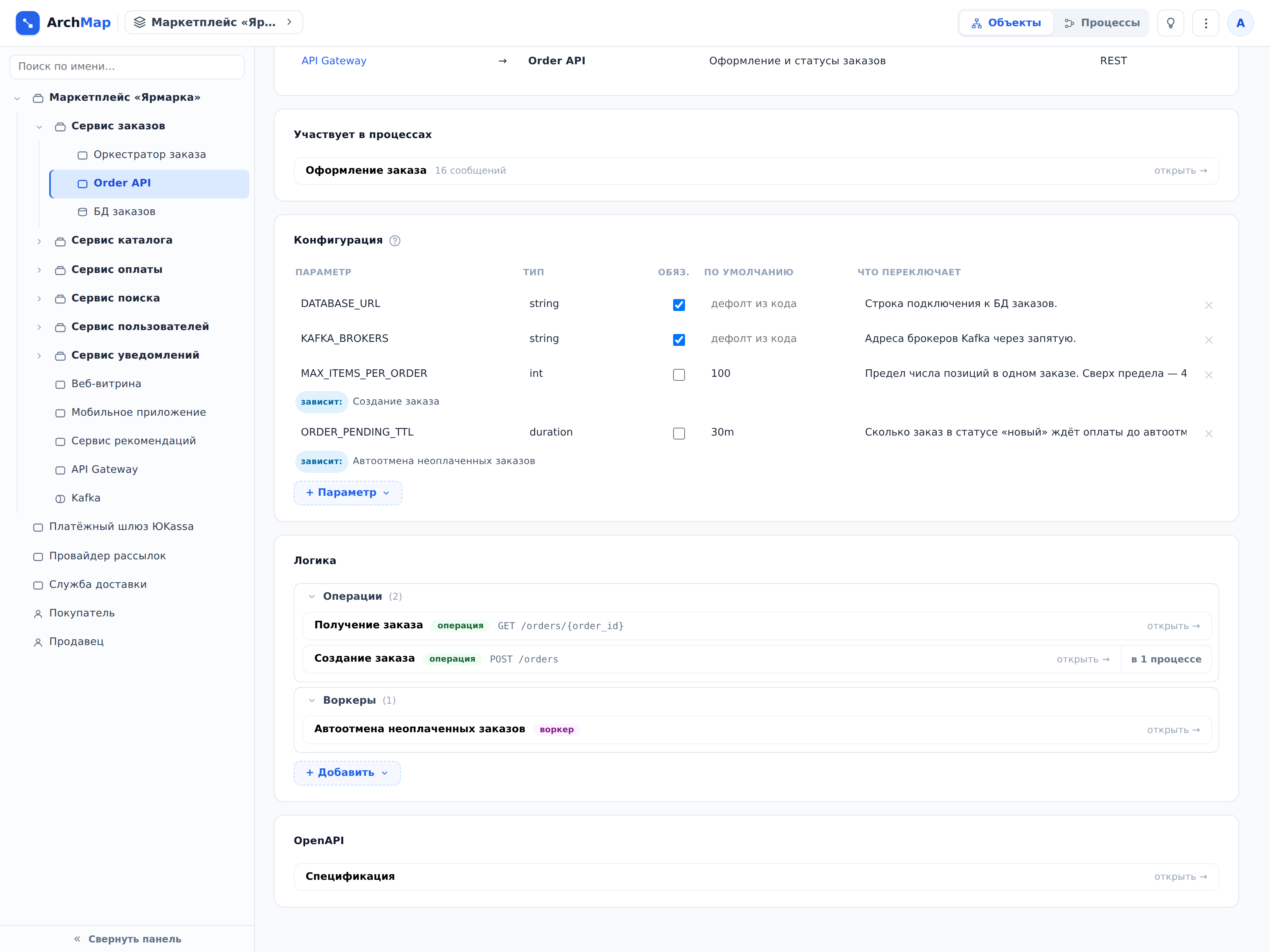Uncheck required for KAFKA_BROKERS
Image resolution: width=1270 pixels, height=952 pixels.
679,340
